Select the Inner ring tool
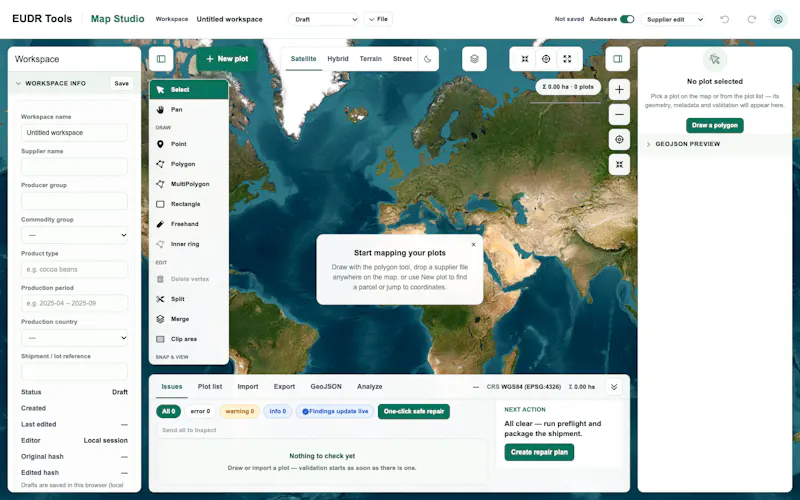The height and width of the screenshot is (500, 800). pyautogui.click(x=188, y=244)
